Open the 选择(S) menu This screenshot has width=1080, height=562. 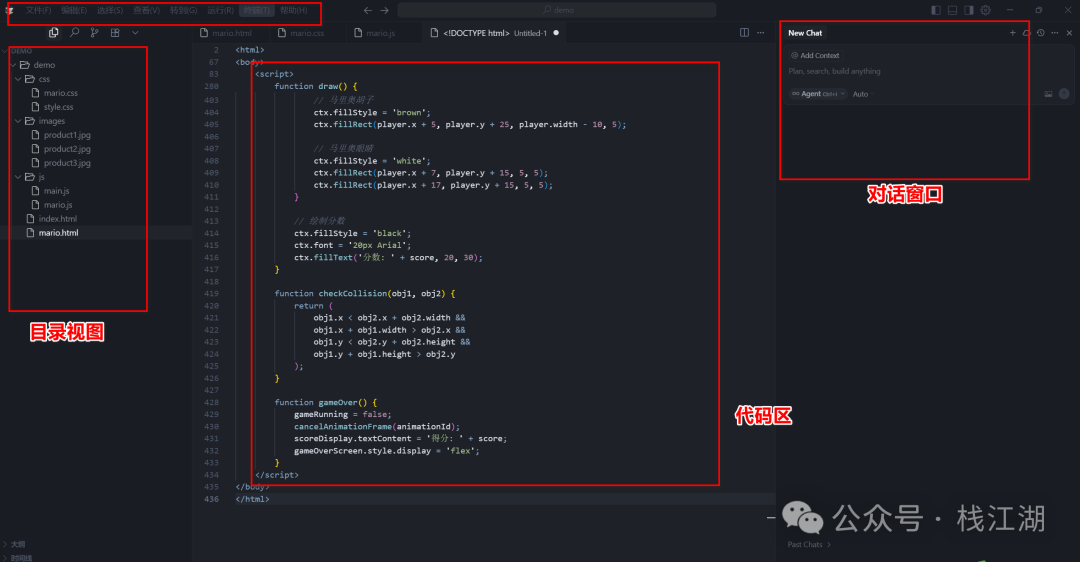tap(110, 10)
